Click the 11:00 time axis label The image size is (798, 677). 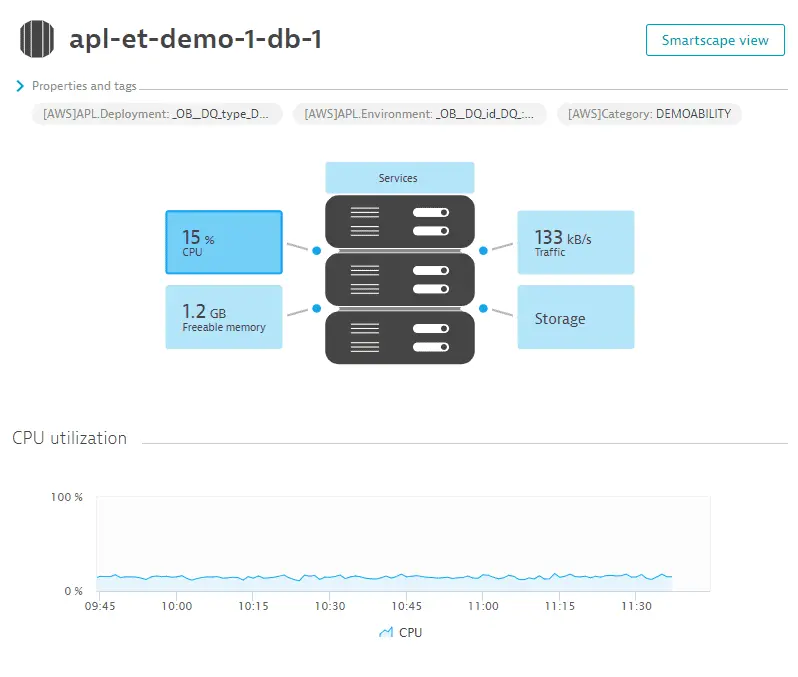(x=483, y=606)
